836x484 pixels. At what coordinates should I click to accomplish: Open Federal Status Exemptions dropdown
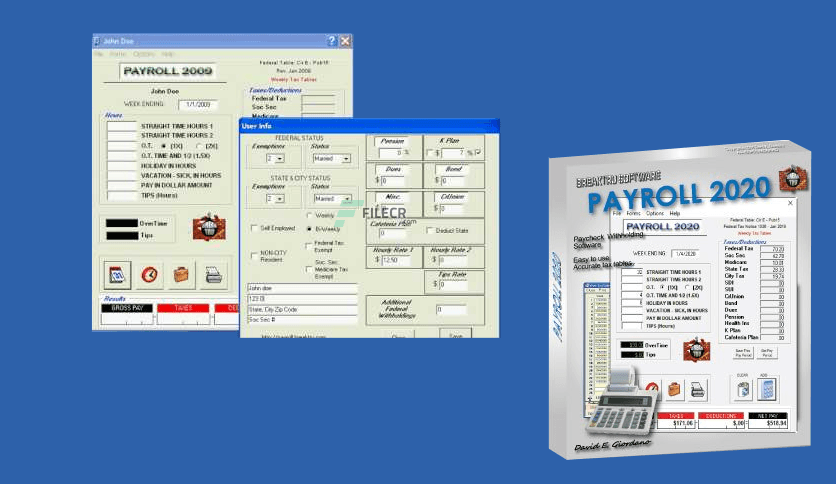275,158
